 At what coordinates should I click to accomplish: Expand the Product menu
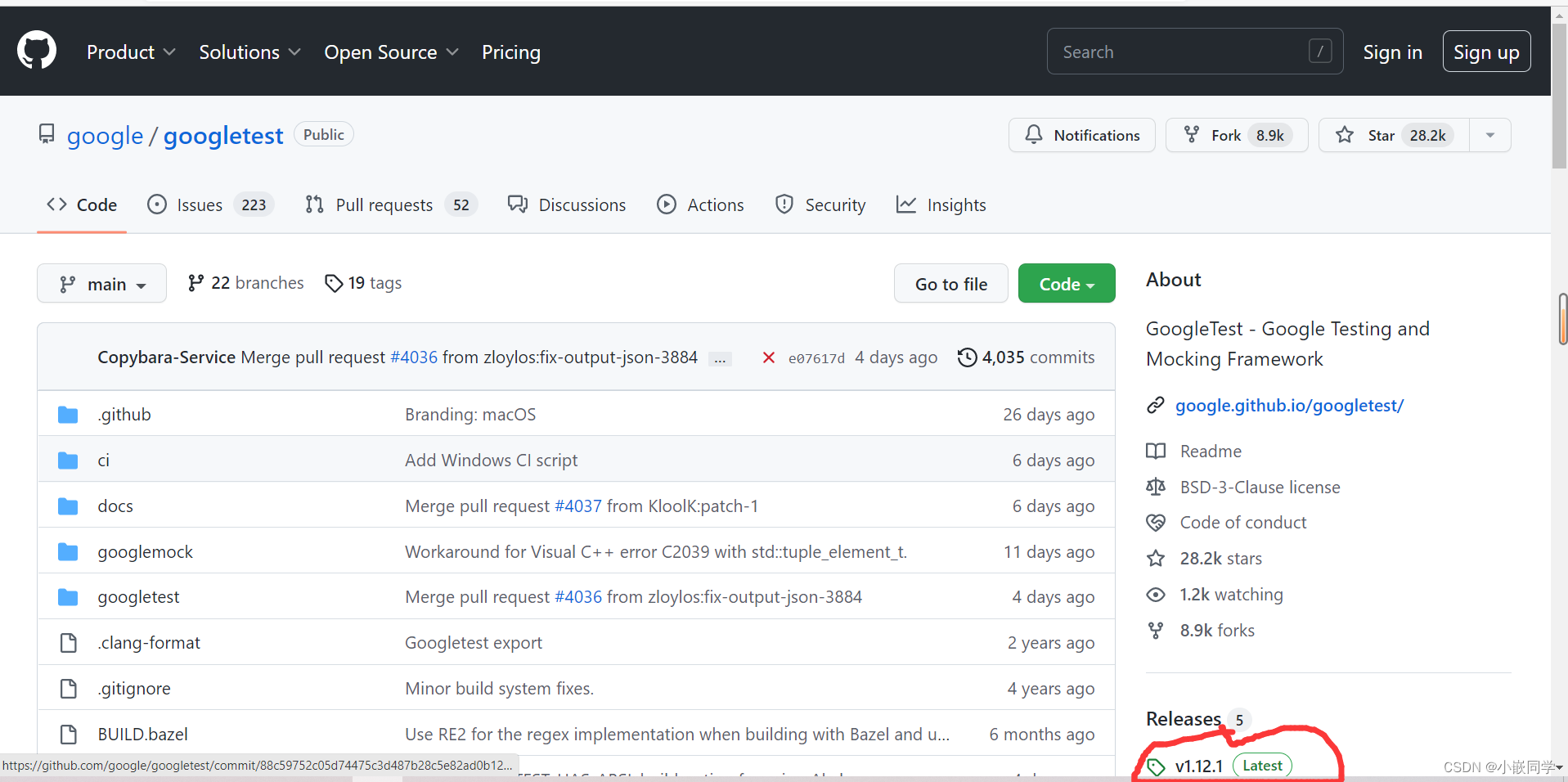[131, 52]
